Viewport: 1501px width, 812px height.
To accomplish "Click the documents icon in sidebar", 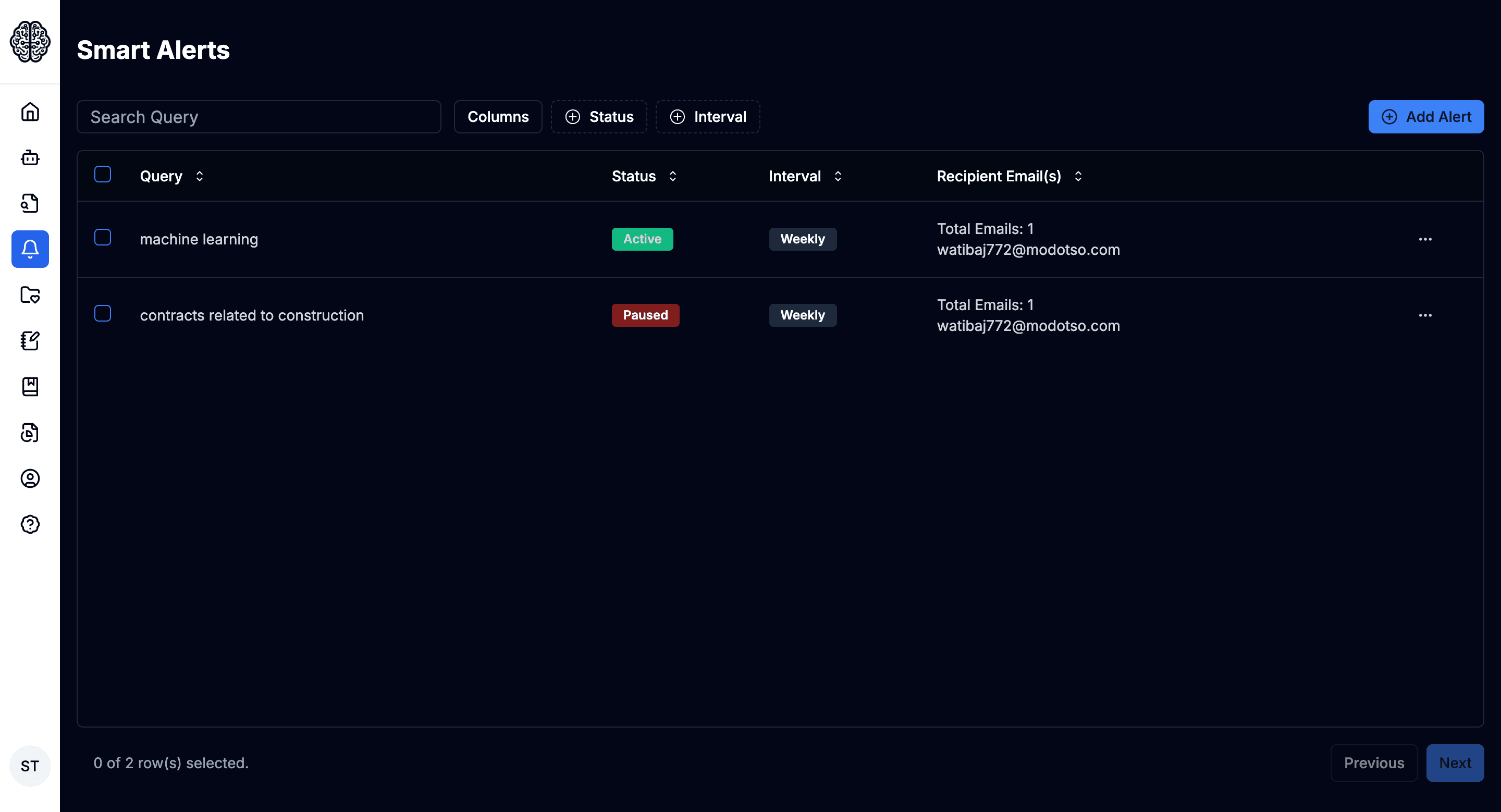I will pos(30,203).
